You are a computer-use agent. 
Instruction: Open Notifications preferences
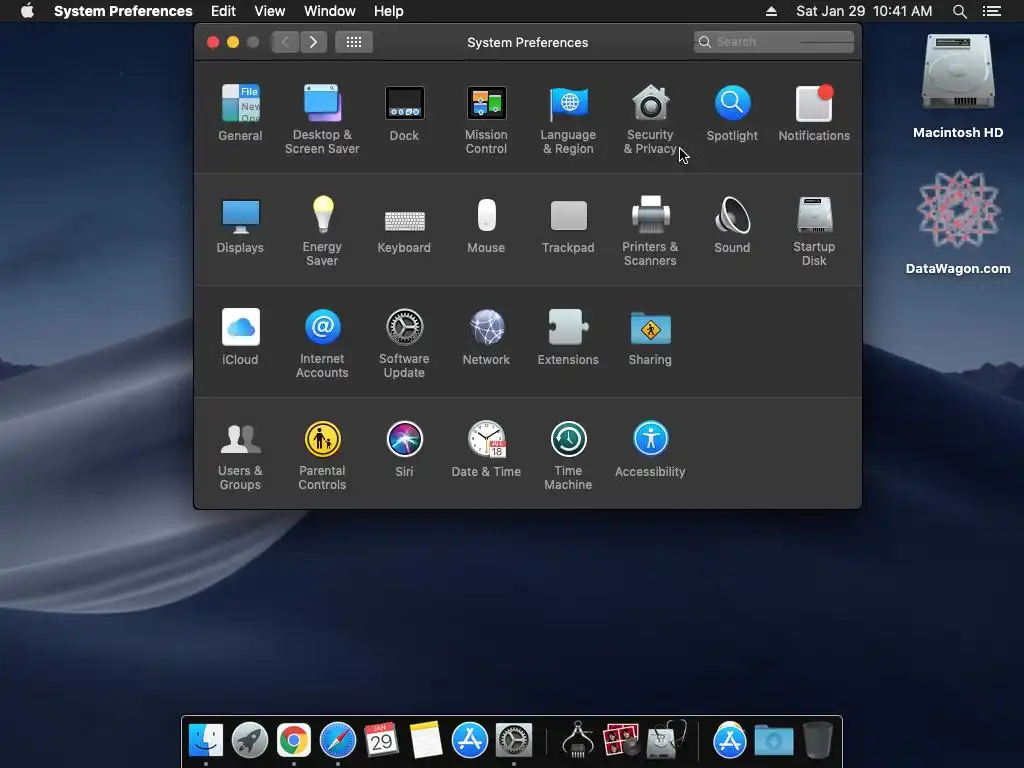(x=814, y=113)
